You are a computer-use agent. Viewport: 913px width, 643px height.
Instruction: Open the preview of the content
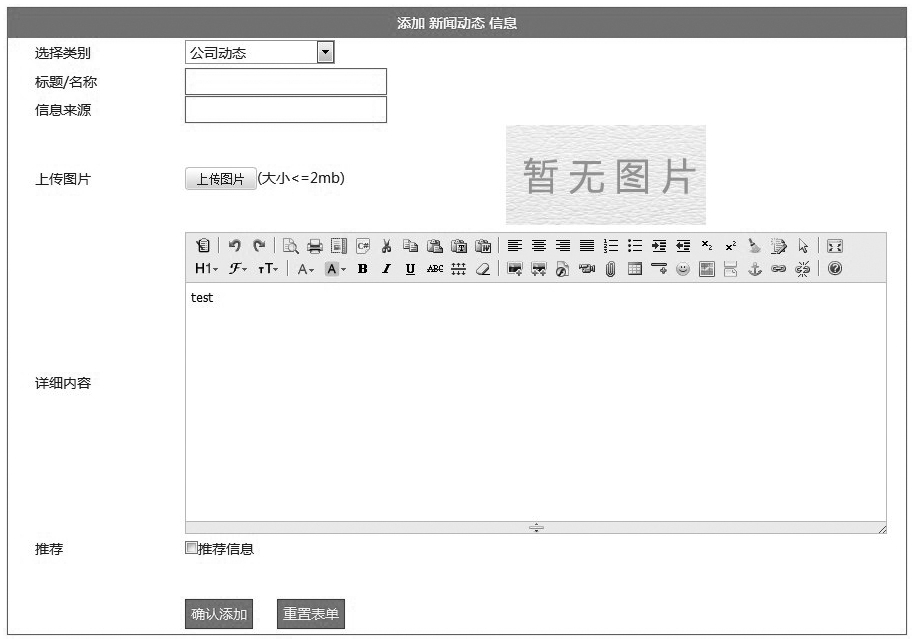click(x=291, y=246)
